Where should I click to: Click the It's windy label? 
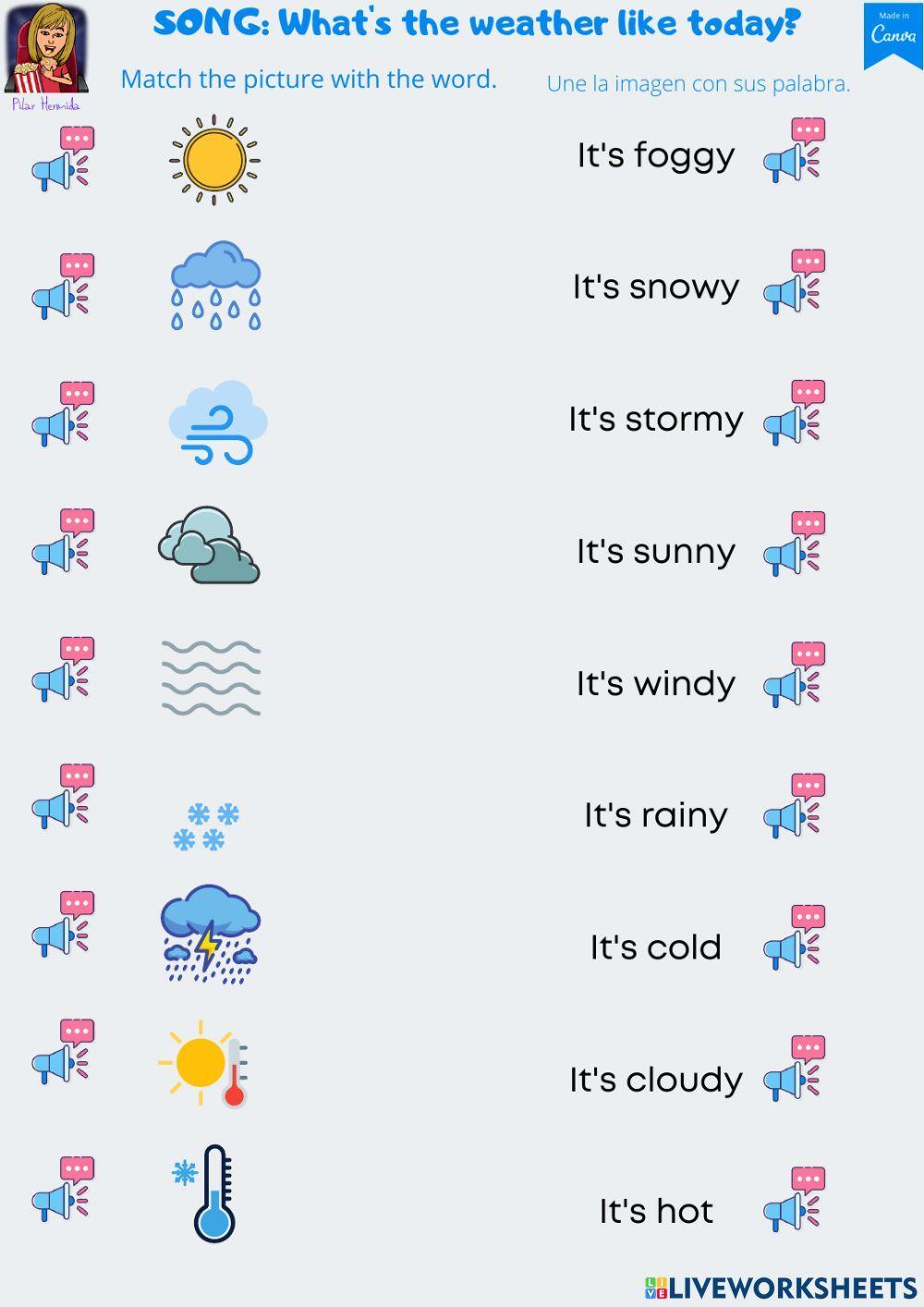tap(656, 684)
